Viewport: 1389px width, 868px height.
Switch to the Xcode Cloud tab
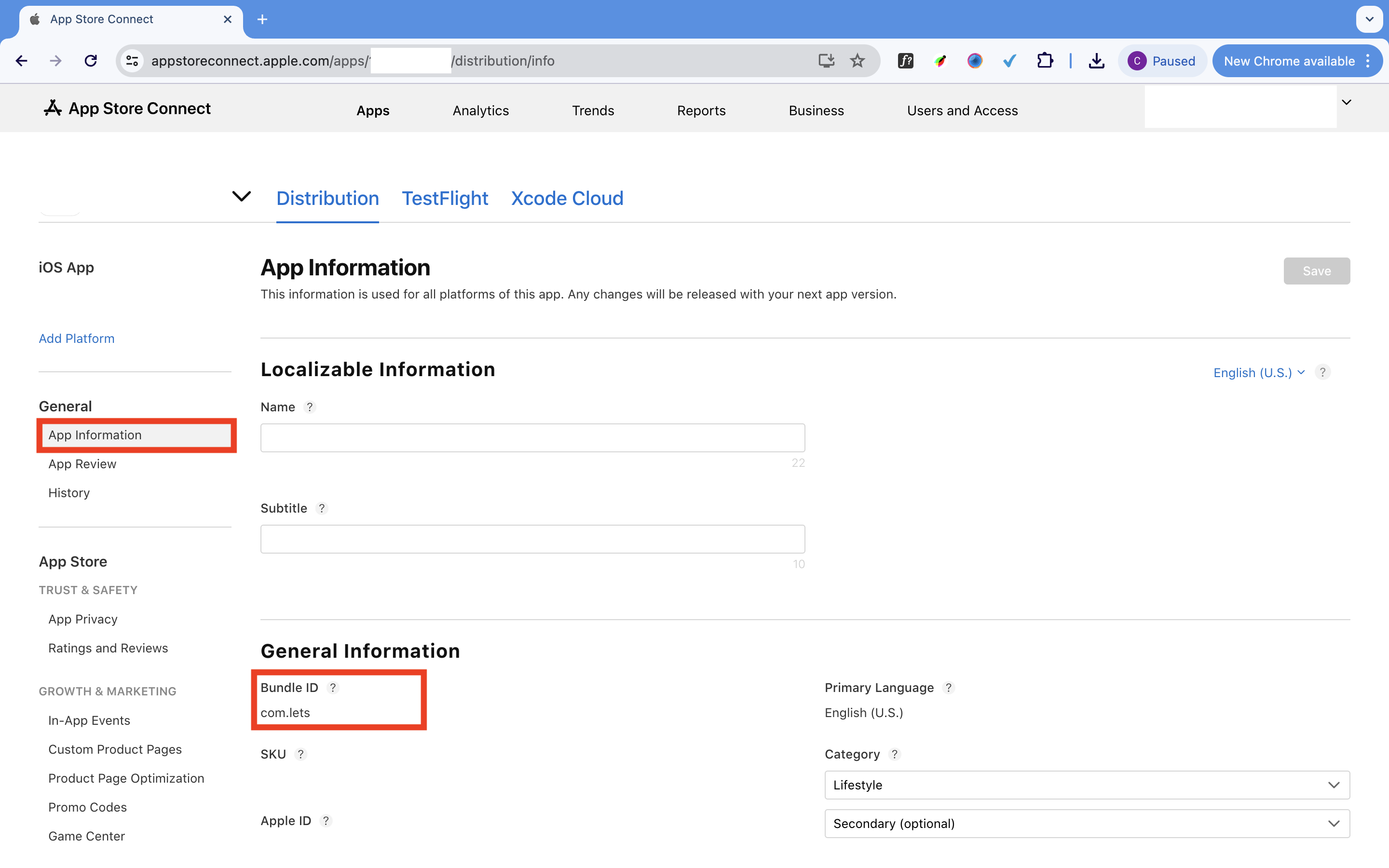[567, 198]
